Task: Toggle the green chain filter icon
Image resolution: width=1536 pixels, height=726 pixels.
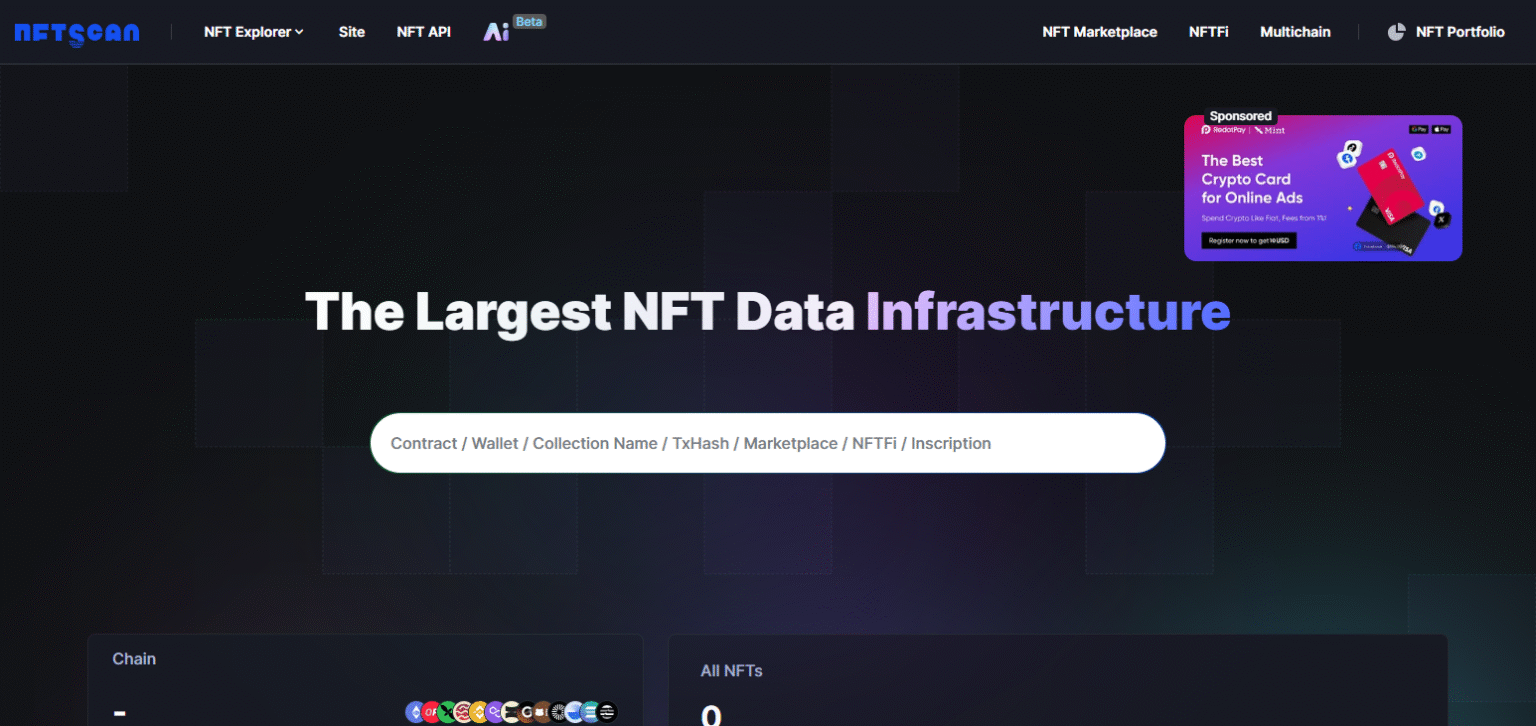Action: coord(446,711)
